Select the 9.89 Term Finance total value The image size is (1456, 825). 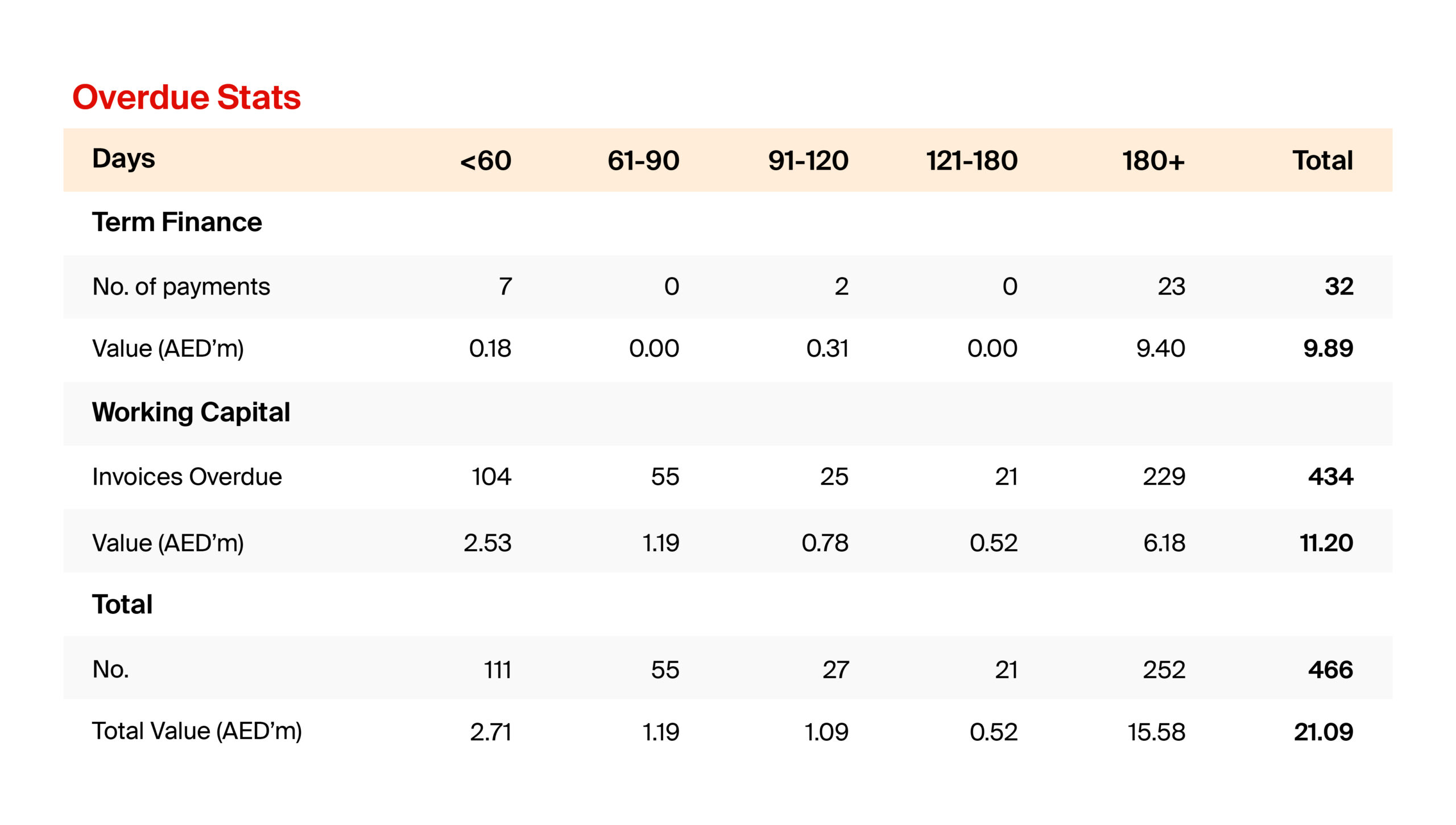pos(1328,348)
